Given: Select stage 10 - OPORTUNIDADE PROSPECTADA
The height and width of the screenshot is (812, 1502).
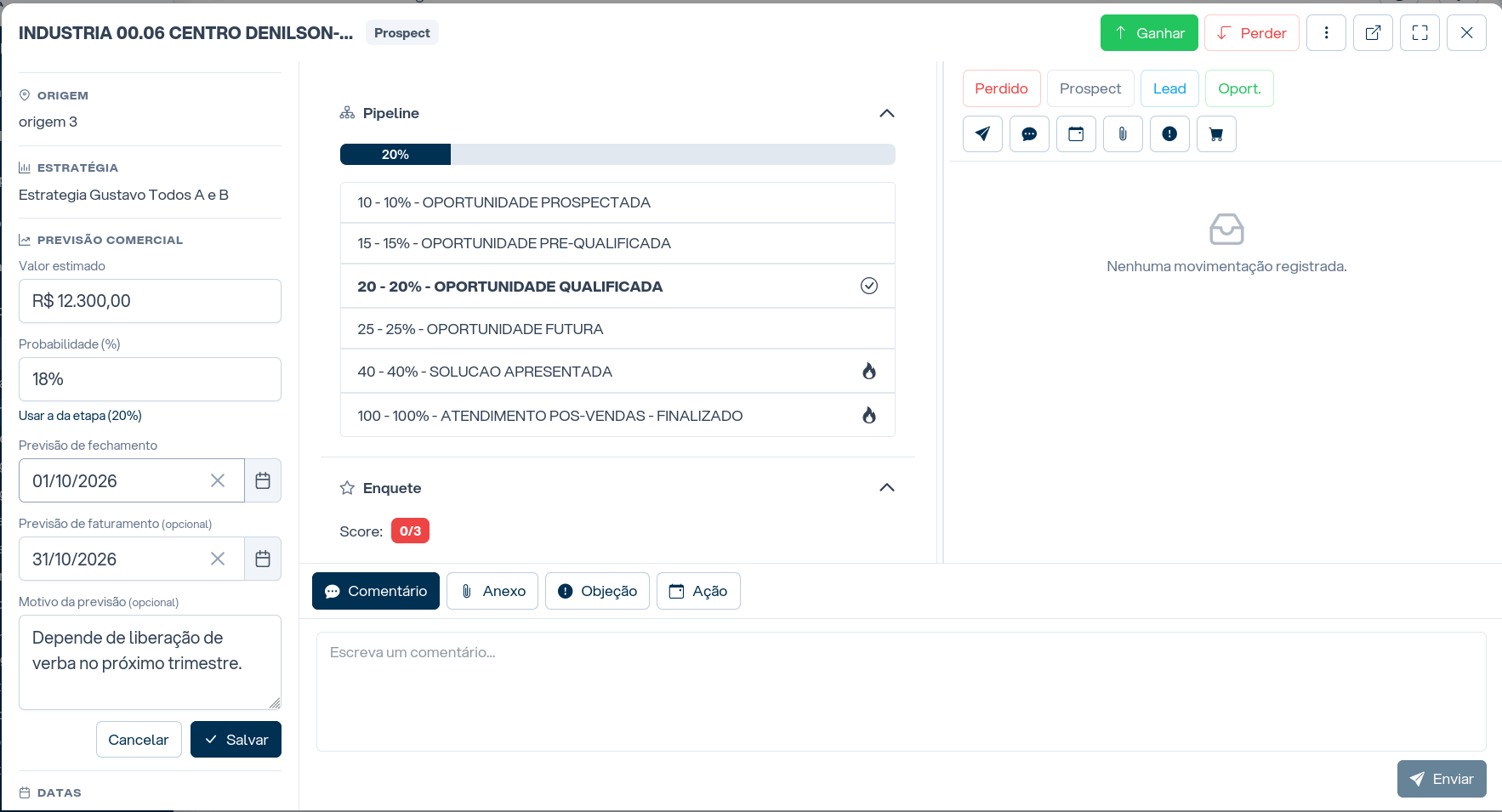Looking at the screenshot, I should click(x=617, y=202).
